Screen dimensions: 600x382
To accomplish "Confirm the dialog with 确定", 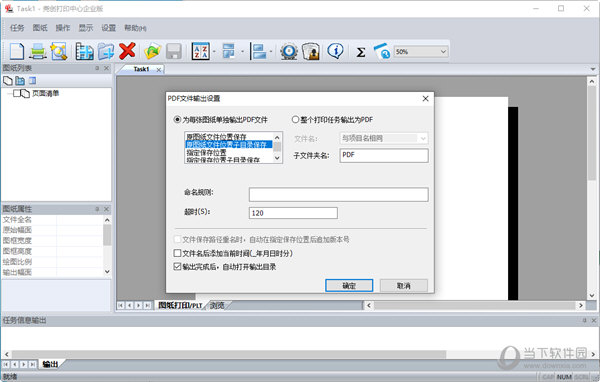I will point(349,286).
